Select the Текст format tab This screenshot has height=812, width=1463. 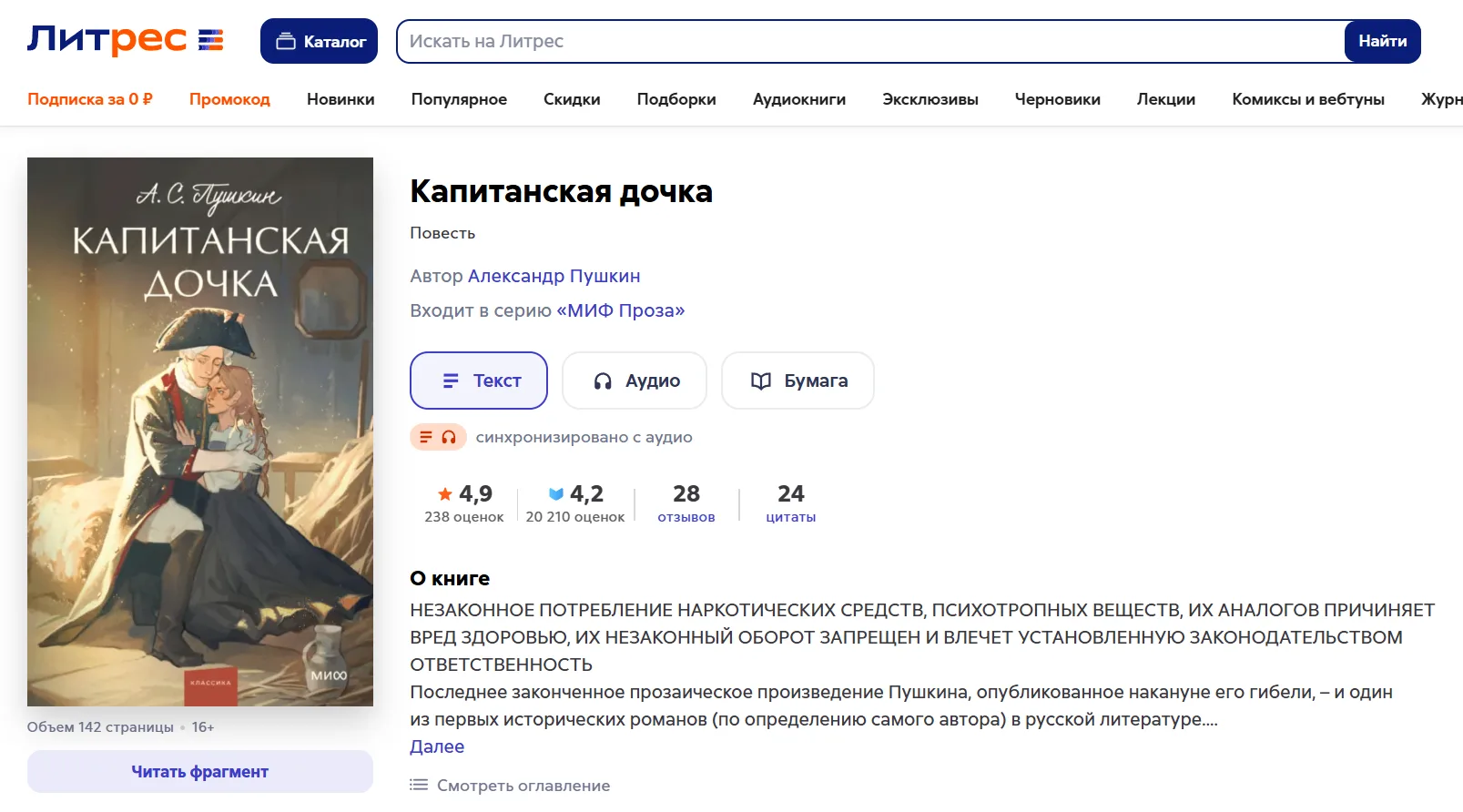479,381
